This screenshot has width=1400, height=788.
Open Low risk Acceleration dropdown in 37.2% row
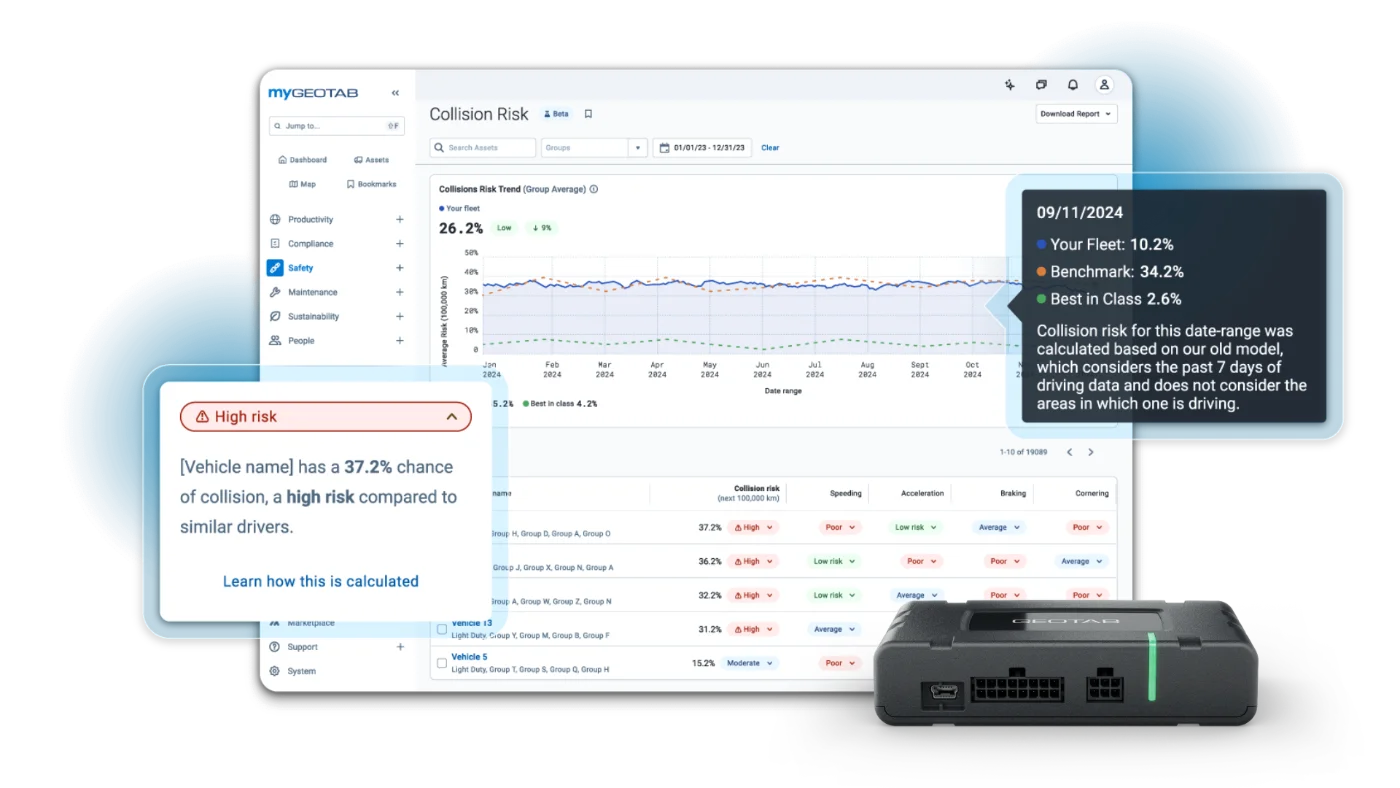point(916,527)
